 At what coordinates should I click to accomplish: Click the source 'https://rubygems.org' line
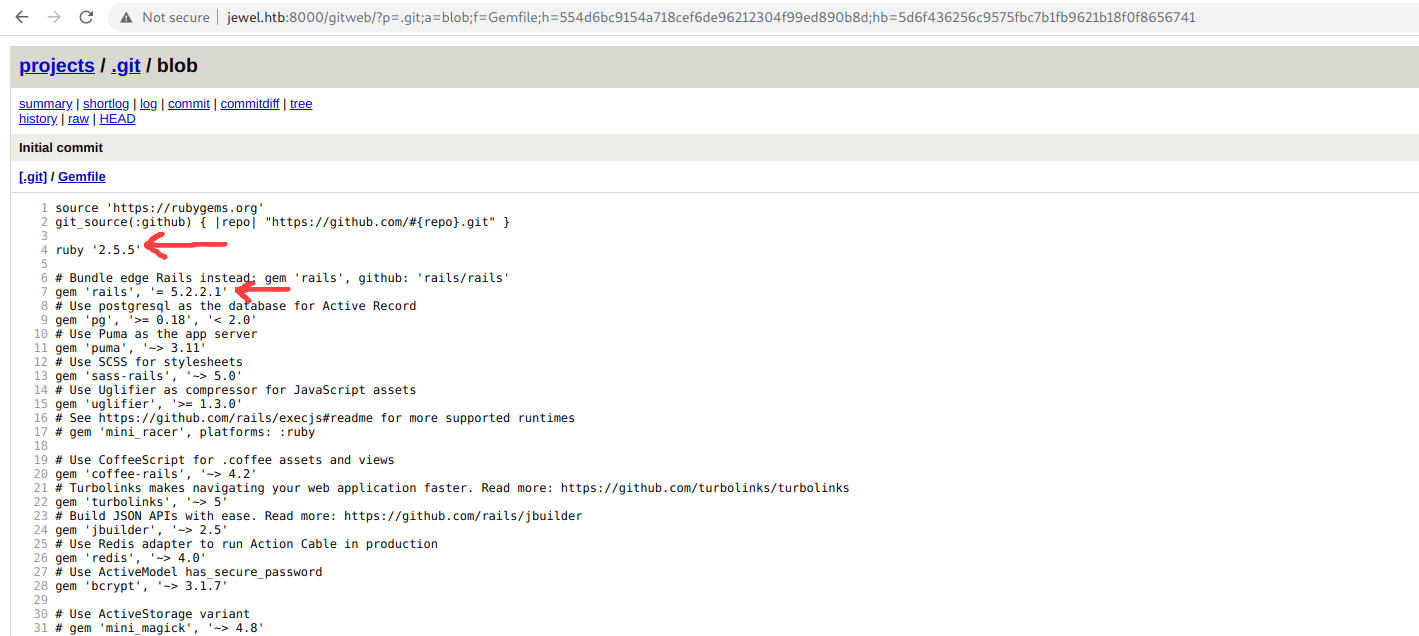[160, 208]
